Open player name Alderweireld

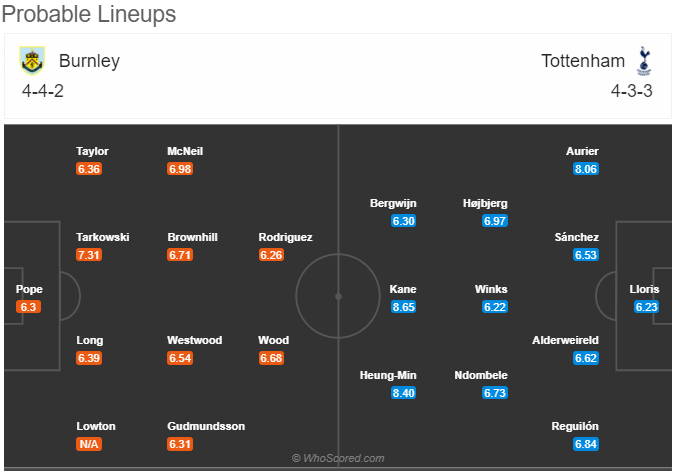(x=565, y=341)
